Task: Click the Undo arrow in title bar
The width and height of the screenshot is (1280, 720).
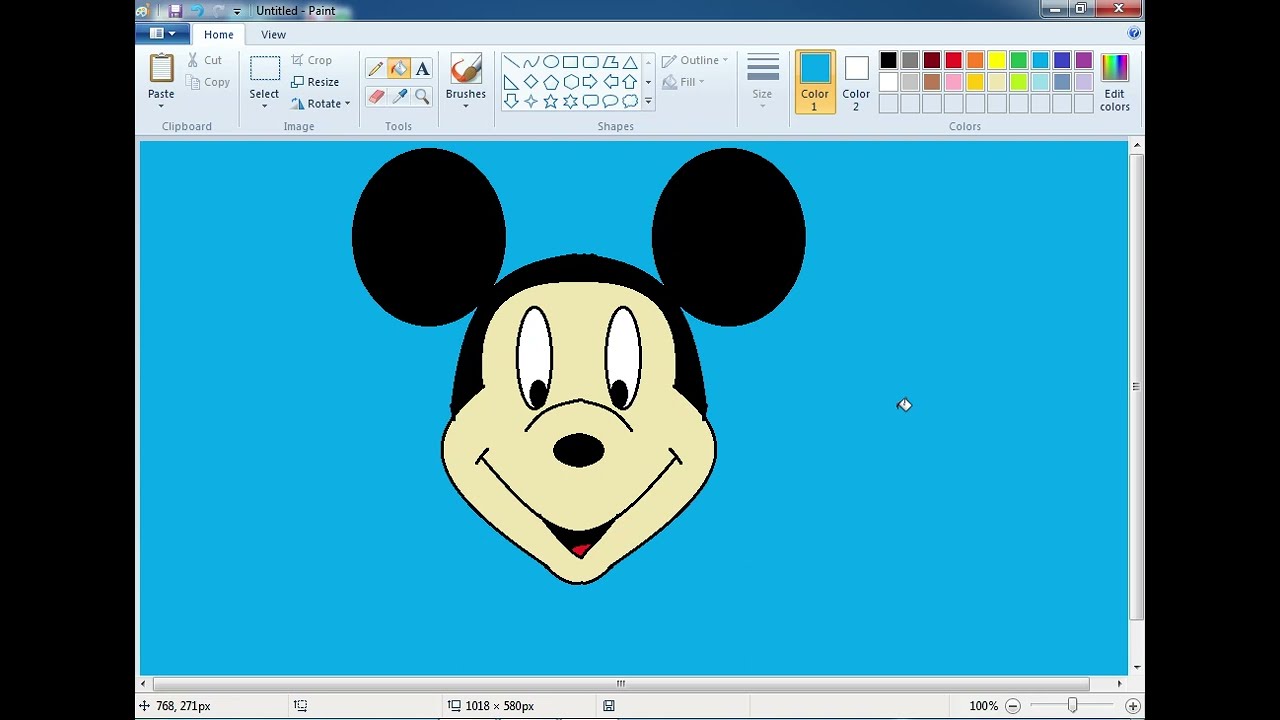Action: [x=196, y=11]
